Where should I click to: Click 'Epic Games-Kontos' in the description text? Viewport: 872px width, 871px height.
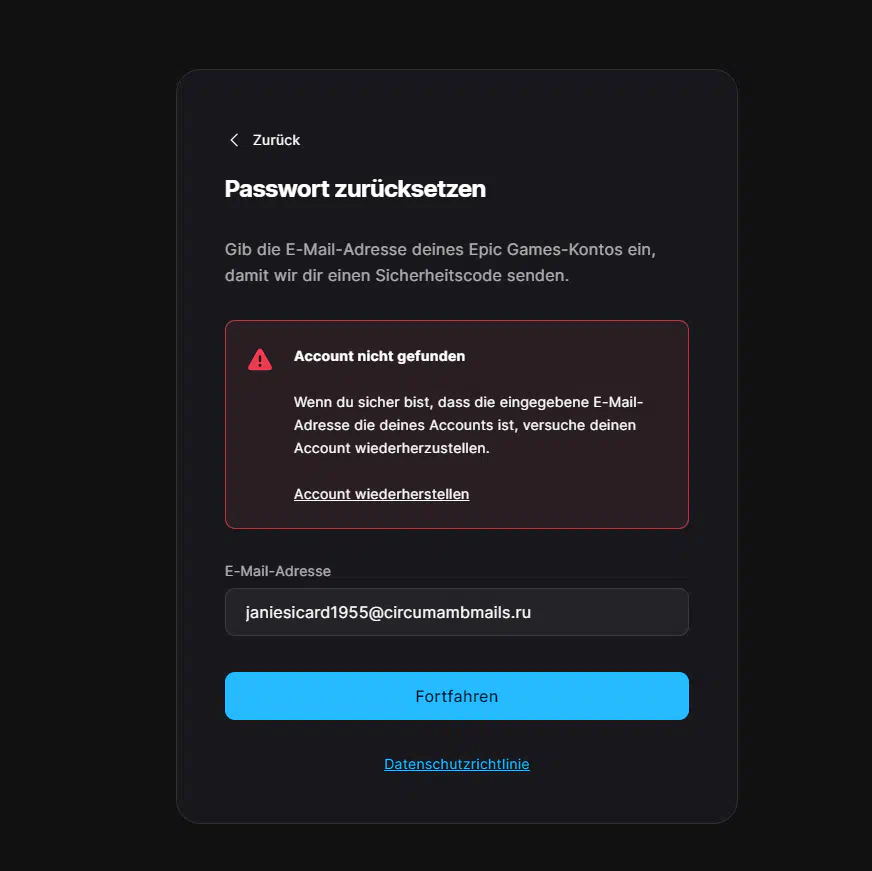click(546, 250)
